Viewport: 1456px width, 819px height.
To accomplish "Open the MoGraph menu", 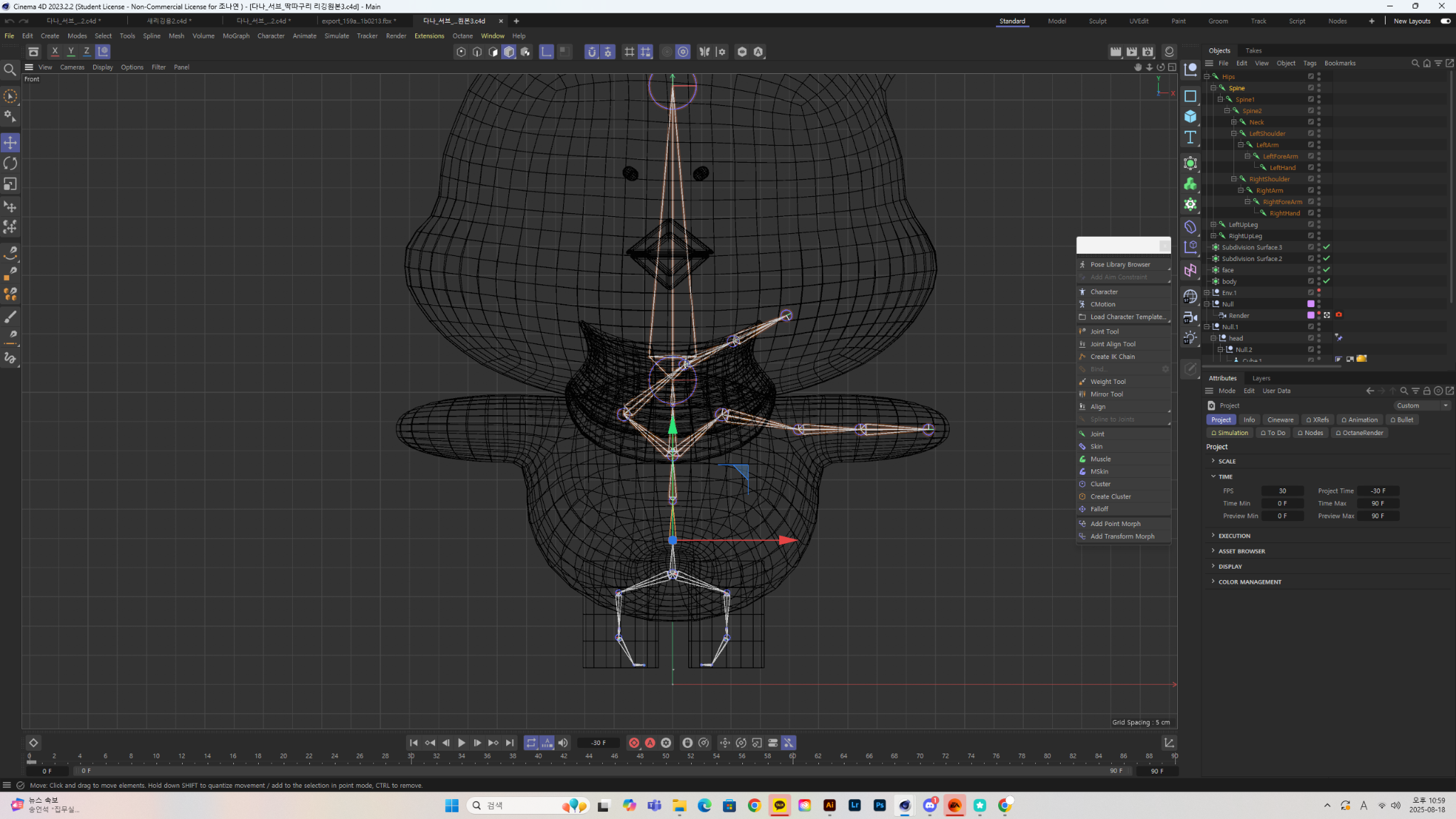I will click(x=236, y=36).
